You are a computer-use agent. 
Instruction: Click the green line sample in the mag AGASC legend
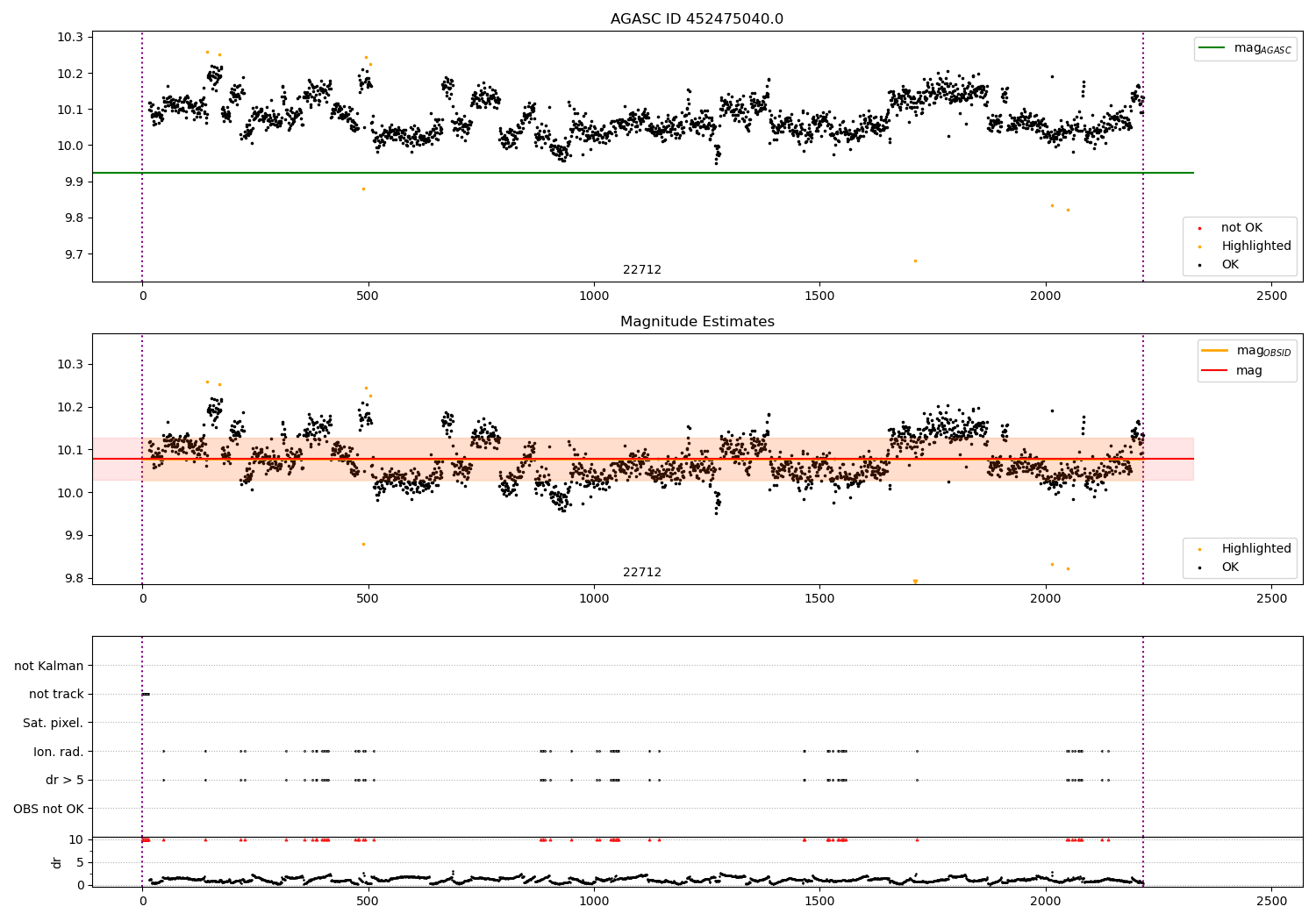click(1212, 48)
